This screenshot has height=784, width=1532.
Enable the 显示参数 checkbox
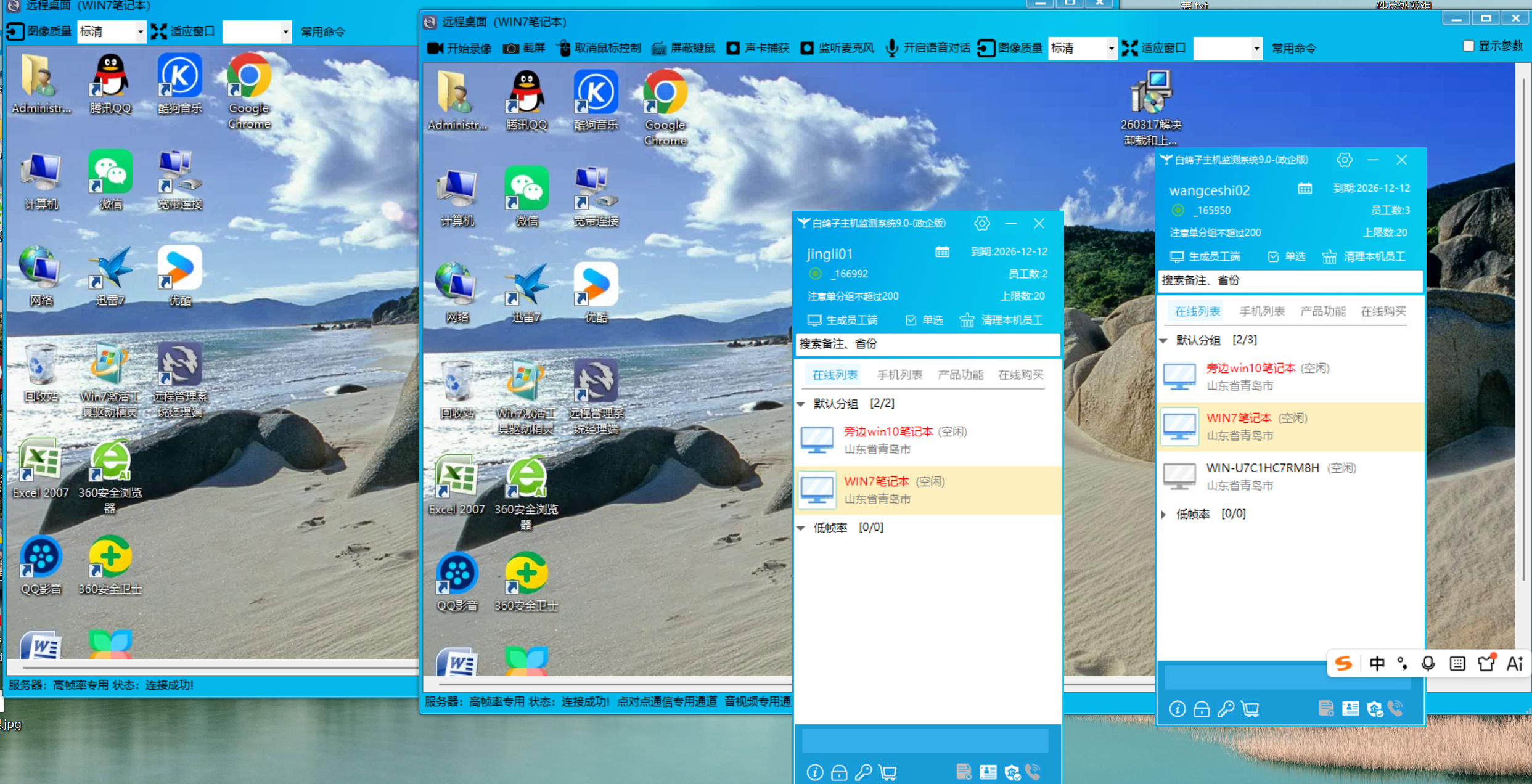[1469, 46]
